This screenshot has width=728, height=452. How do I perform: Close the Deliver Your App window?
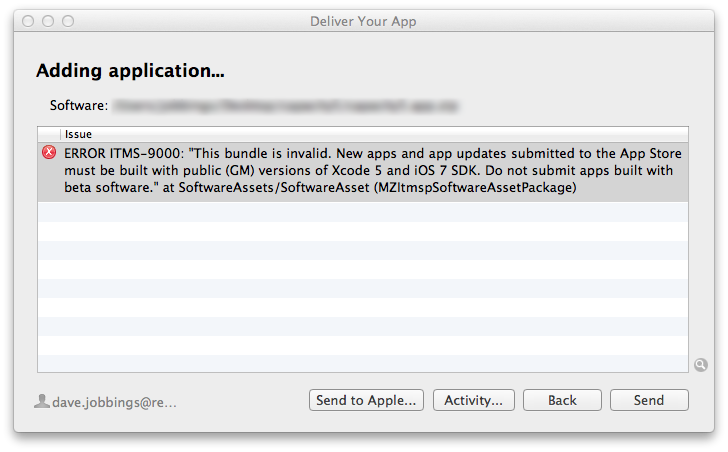pos(28,21)
